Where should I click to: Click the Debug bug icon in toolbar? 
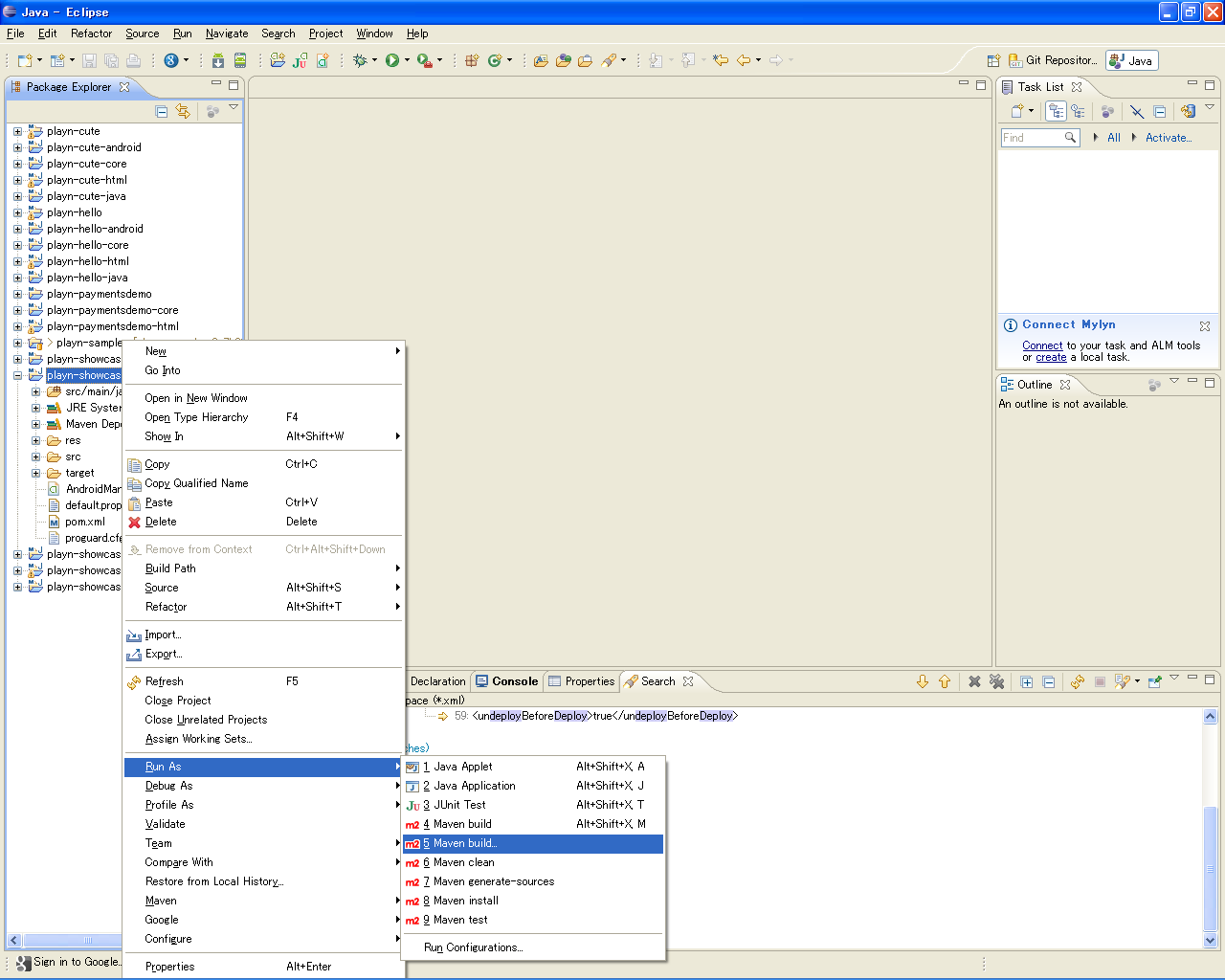click(359, 60)
